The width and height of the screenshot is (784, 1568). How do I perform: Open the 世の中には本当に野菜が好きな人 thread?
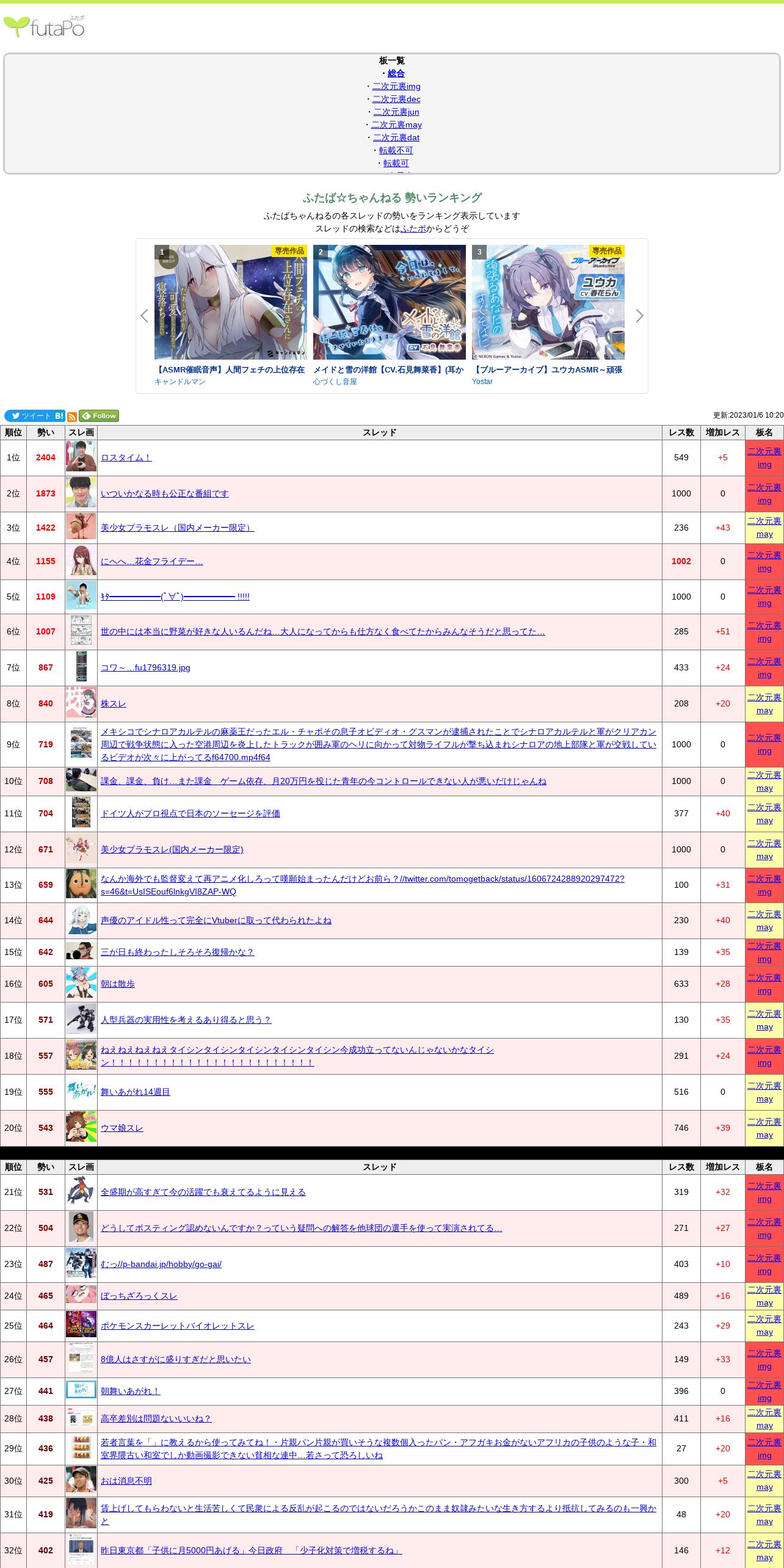pyautogui.click(x=323, y=631)
